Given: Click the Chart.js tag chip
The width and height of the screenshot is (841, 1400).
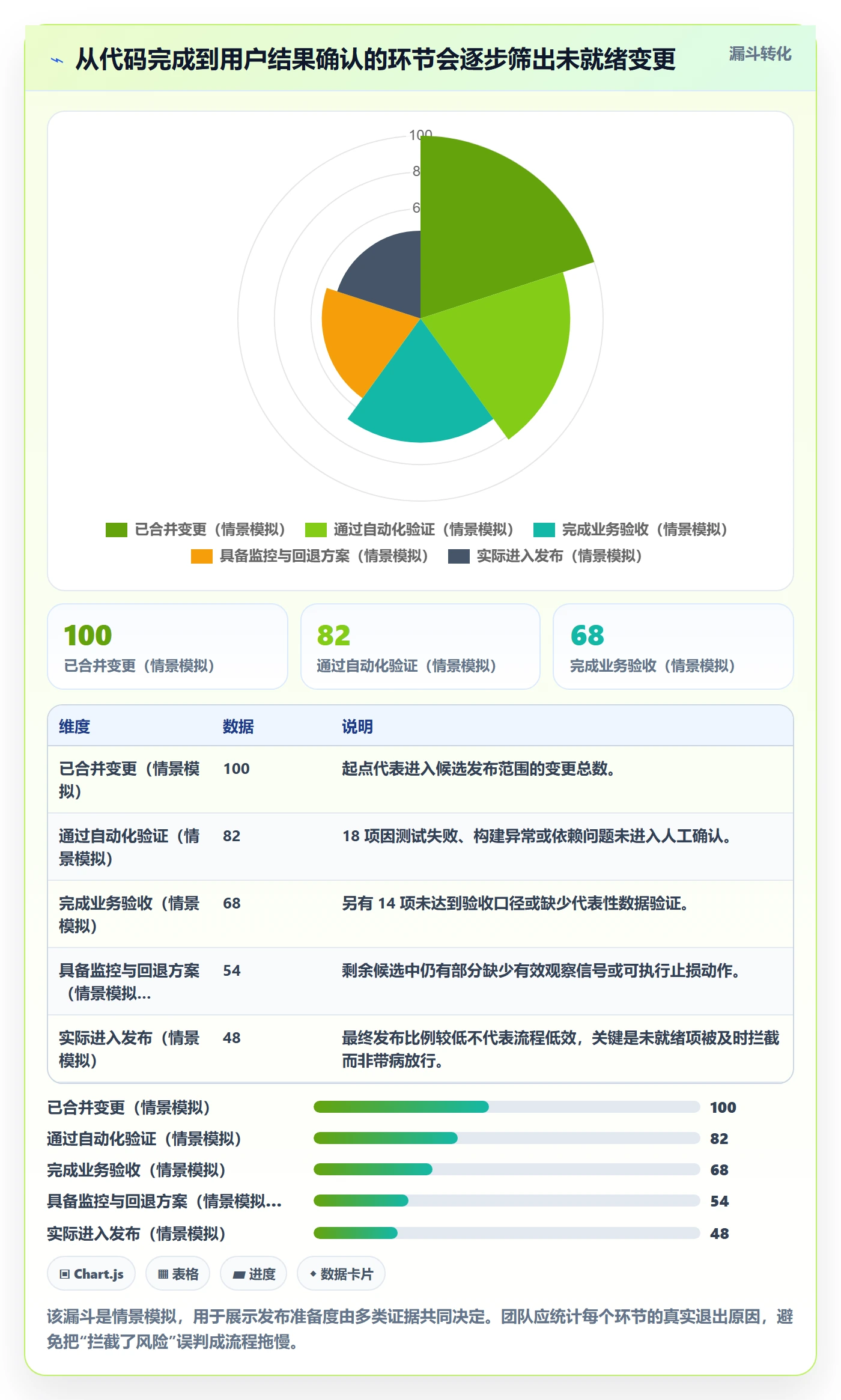Looking at the screenshot, I should point(91,1274).
